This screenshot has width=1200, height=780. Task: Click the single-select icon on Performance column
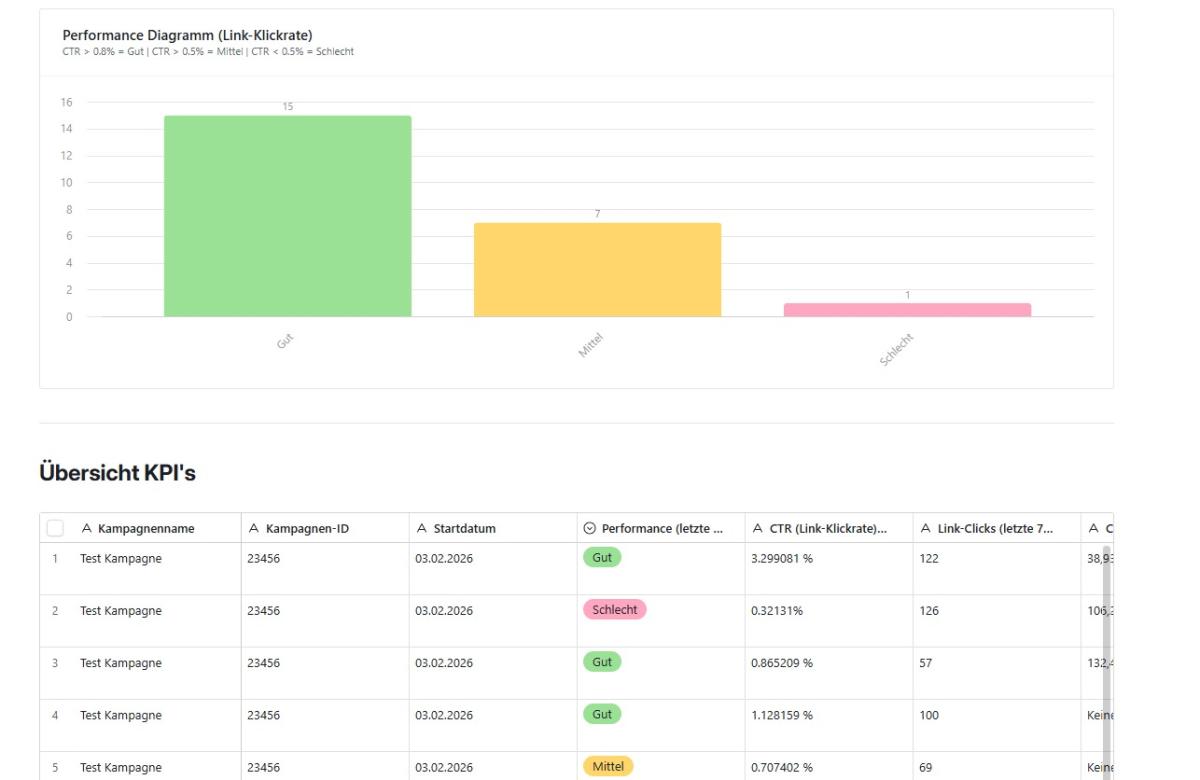[x=589, y=527]
